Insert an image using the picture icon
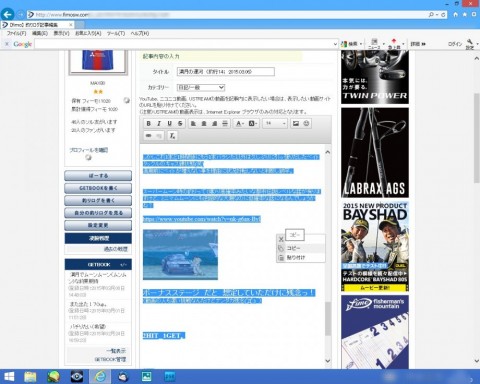 tap(296, 123)
